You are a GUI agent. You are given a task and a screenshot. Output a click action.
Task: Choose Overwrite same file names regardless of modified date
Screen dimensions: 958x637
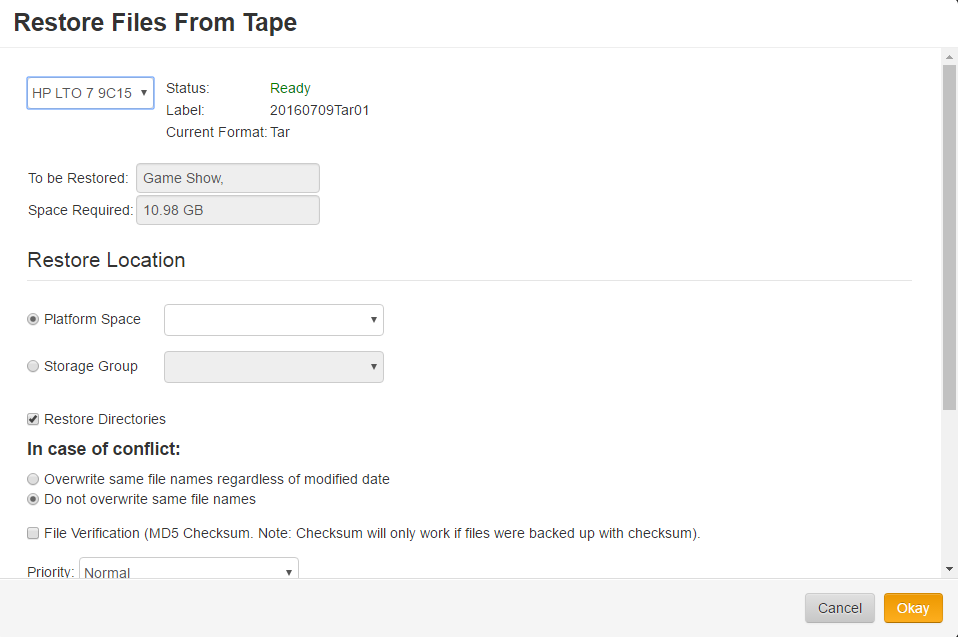pos(33,479)
